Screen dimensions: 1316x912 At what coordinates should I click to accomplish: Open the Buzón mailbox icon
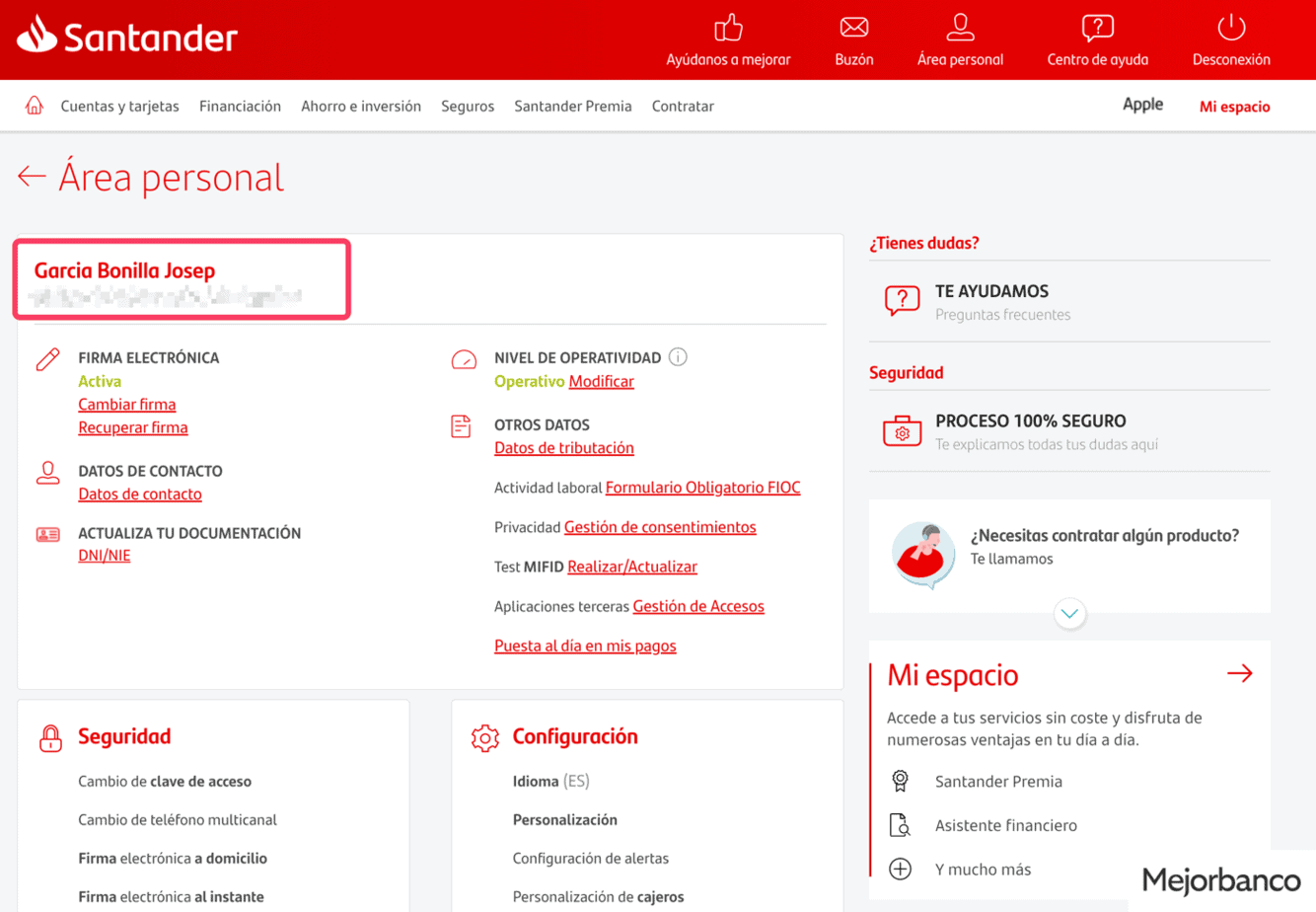[x=853, y=28]
